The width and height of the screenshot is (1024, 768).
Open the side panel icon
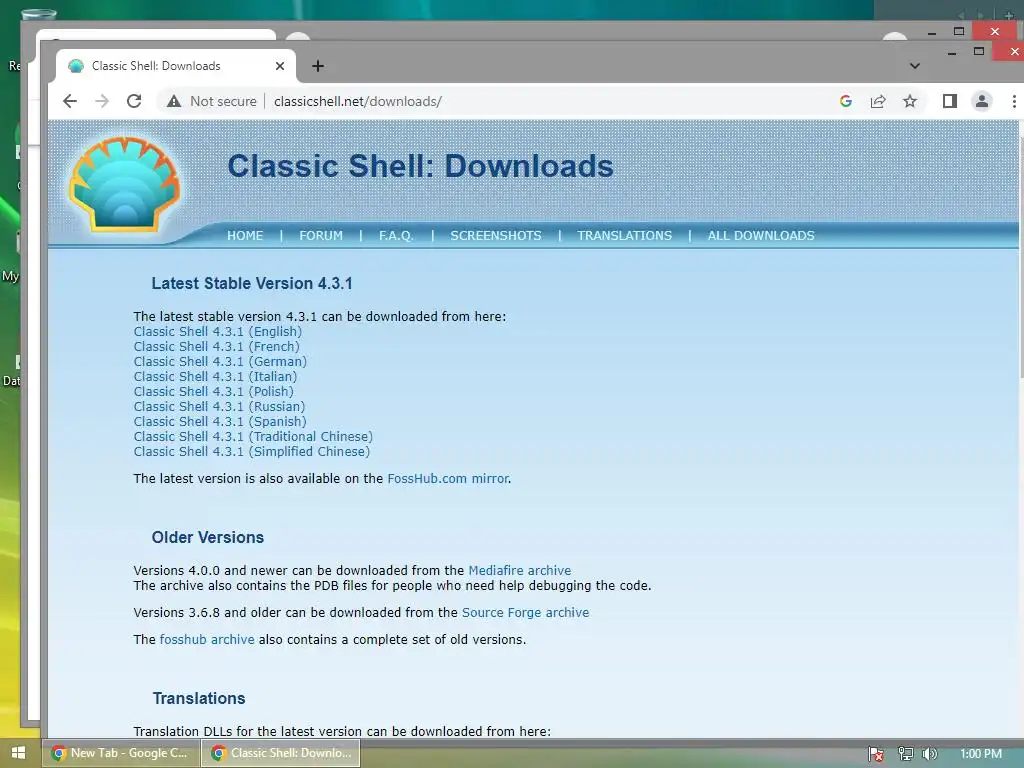pyautogui.click(x=950, y=101)
